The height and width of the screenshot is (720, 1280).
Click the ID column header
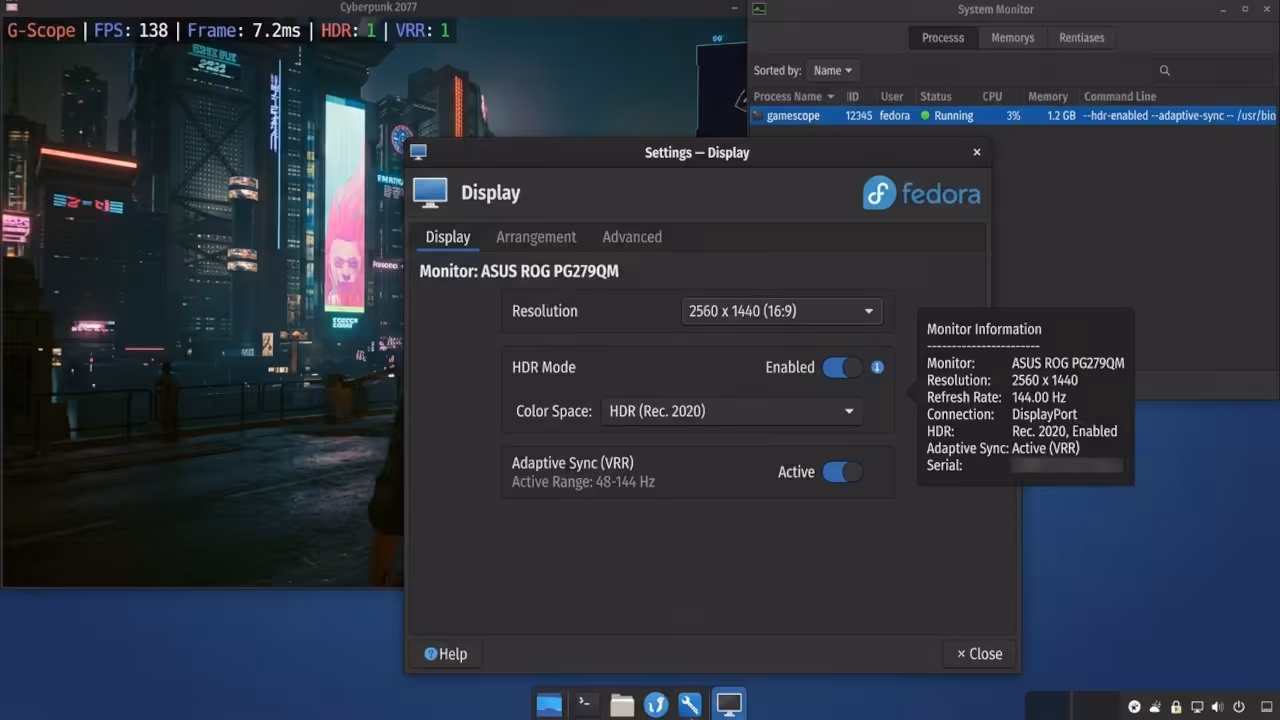click(853, 97)
